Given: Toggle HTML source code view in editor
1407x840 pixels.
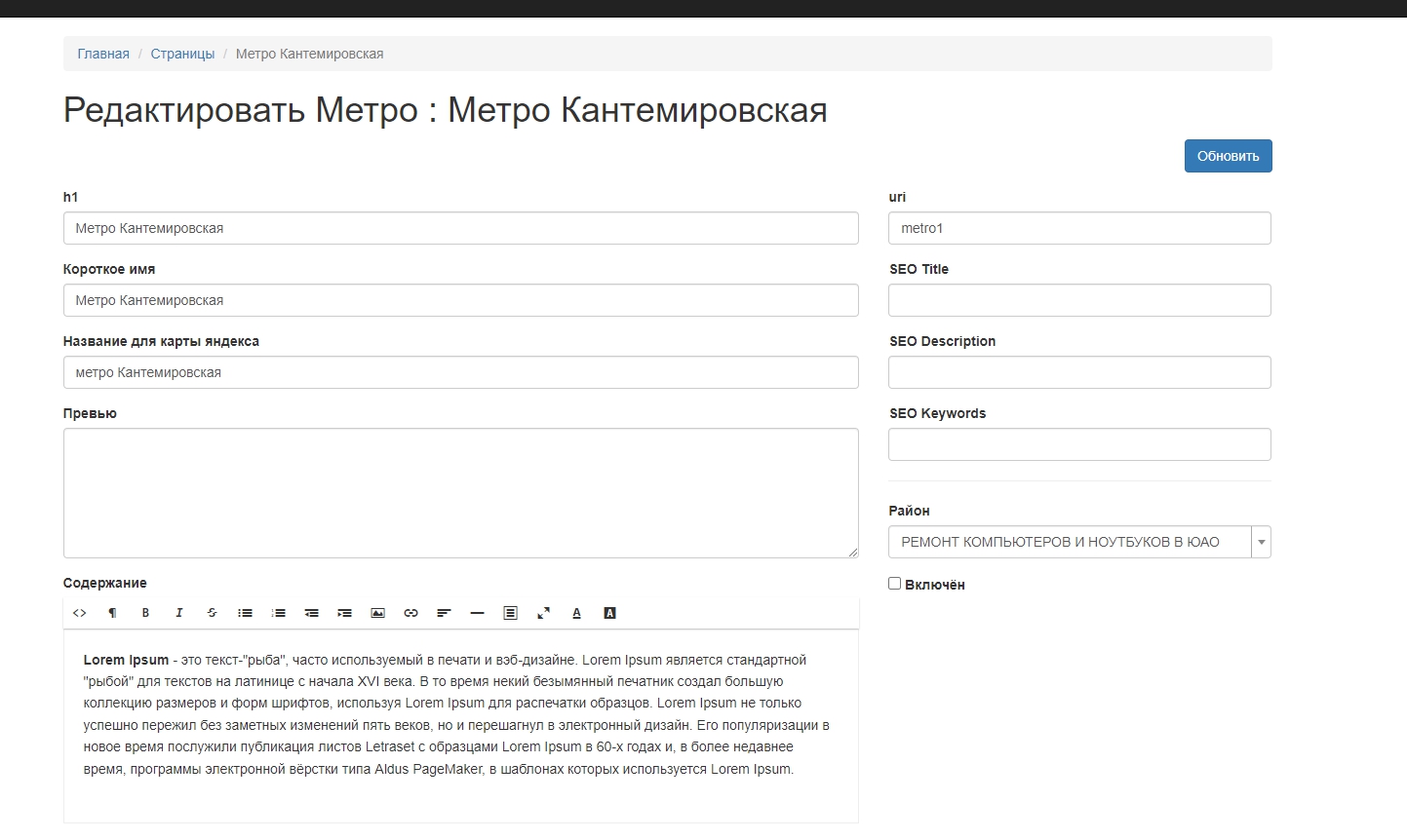Looking at the screenshot, I should tap(80, 613).
